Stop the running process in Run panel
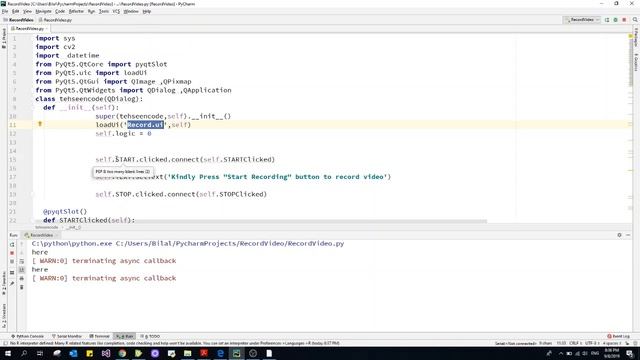Viewport: 640px width, 360px height. pos(12,253)
